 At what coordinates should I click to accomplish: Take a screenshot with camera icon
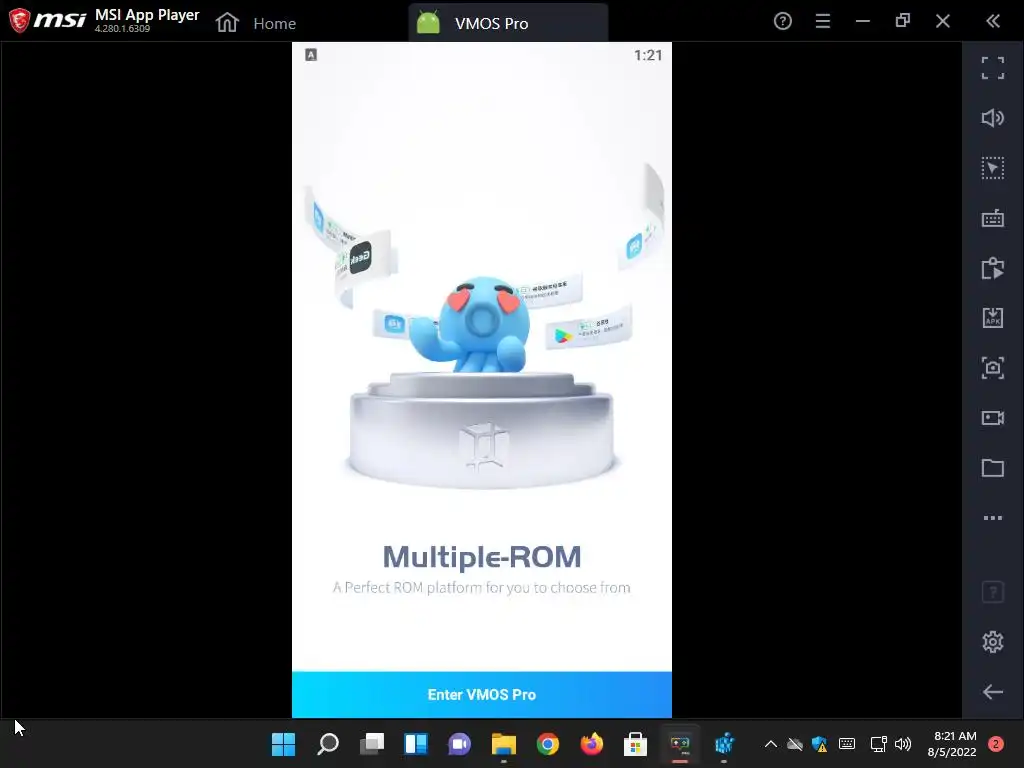coord(993,368)
